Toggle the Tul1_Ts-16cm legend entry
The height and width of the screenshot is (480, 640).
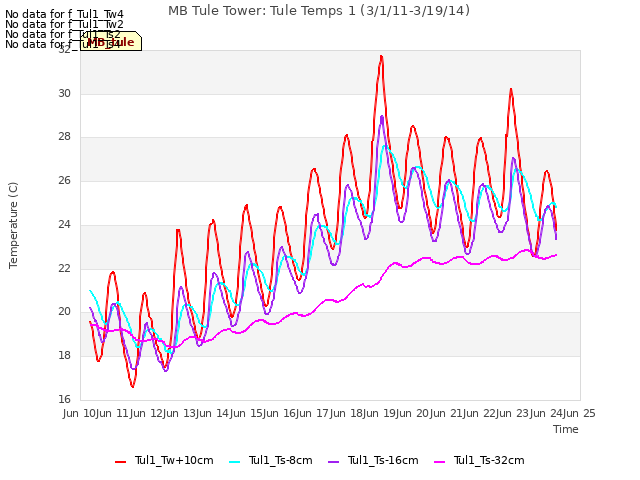coord(373,460)
